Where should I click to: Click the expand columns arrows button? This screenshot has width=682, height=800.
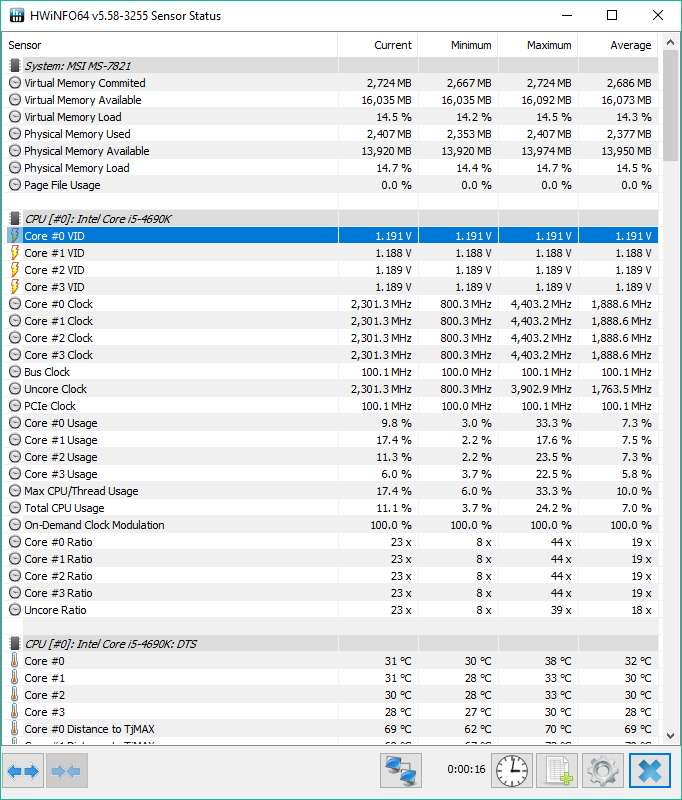click(22, 771)
